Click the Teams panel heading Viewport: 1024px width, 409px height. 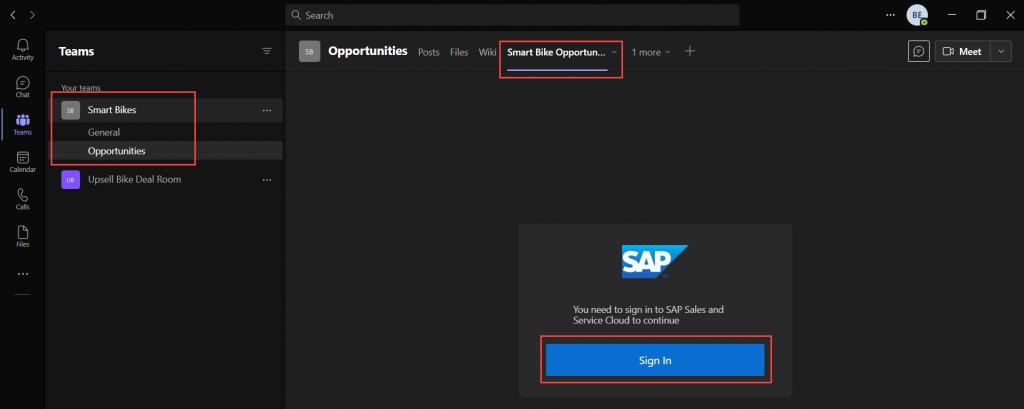(76, 52)
